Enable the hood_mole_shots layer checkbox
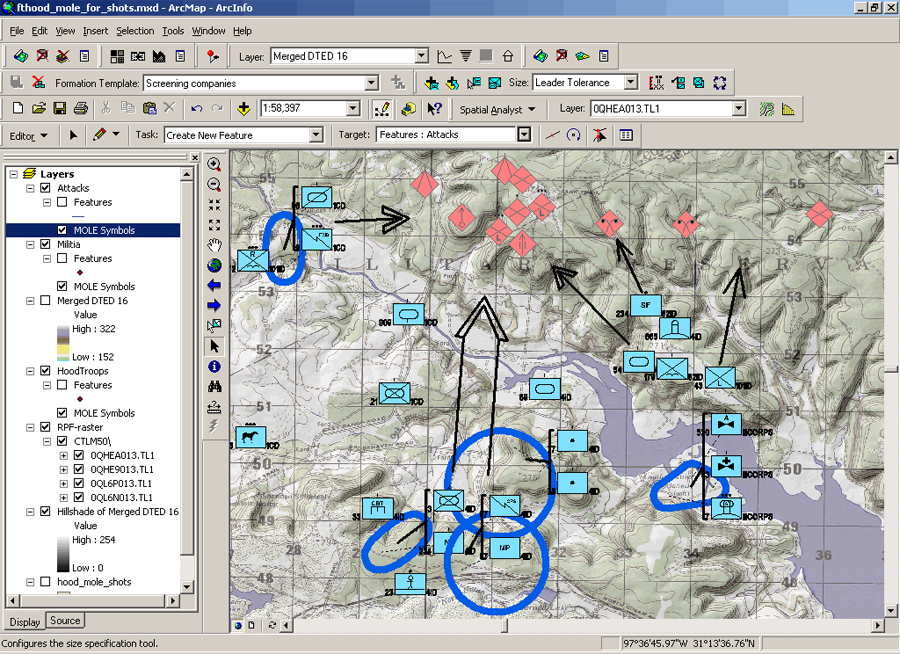 point(45,582)
